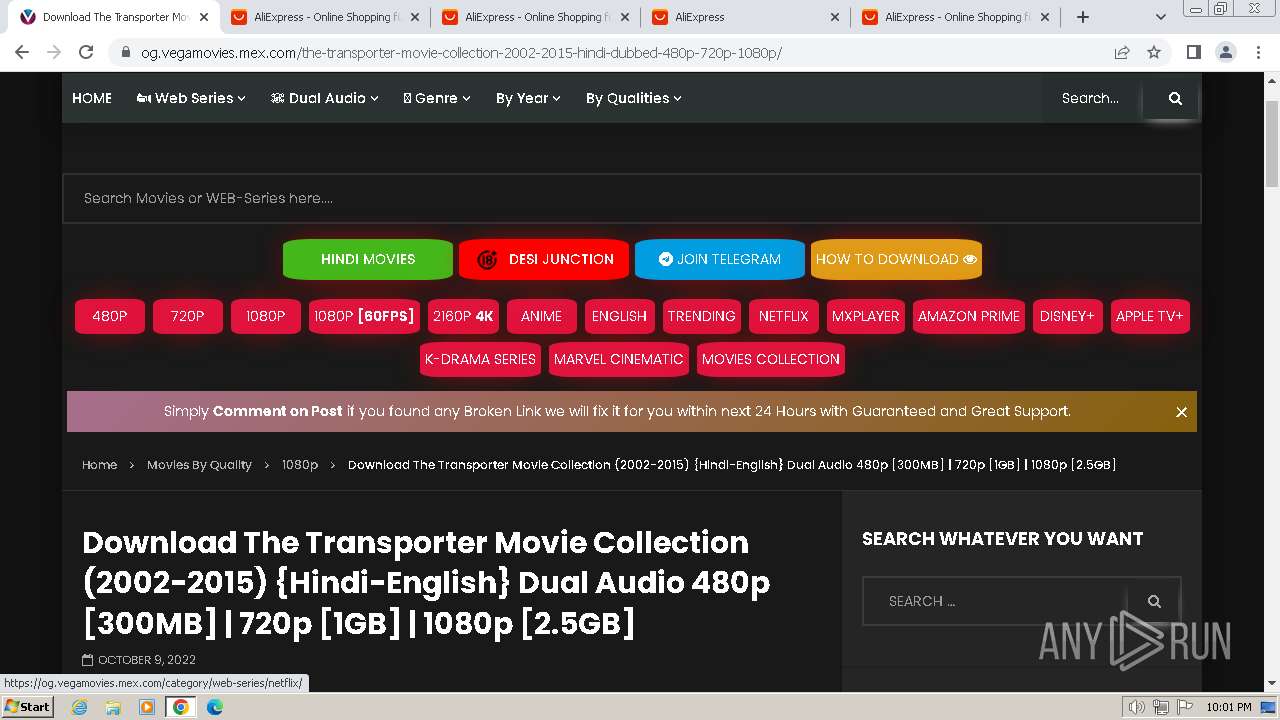Switch to the last AliExpress tab

coord(956,17)
